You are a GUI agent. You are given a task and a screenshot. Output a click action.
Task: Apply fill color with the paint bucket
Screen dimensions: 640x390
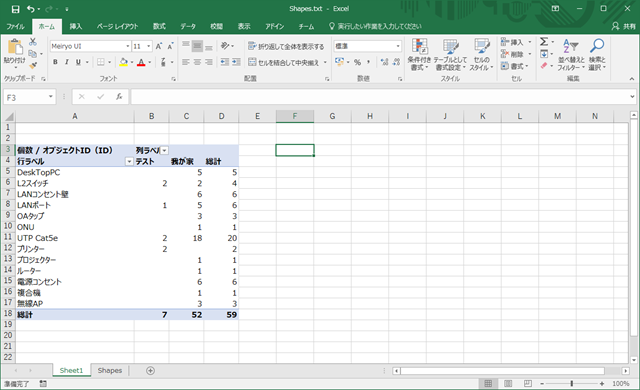tap(124, 62)
